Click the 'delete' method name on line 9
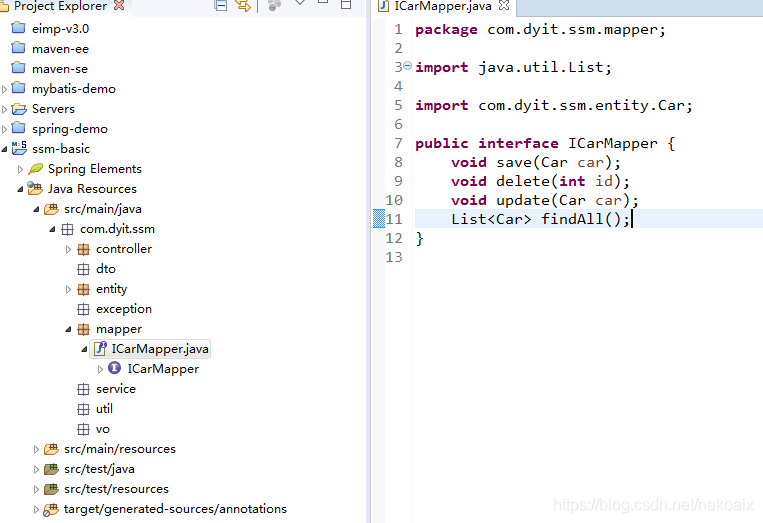763x523 pixels. coord(523,181)
